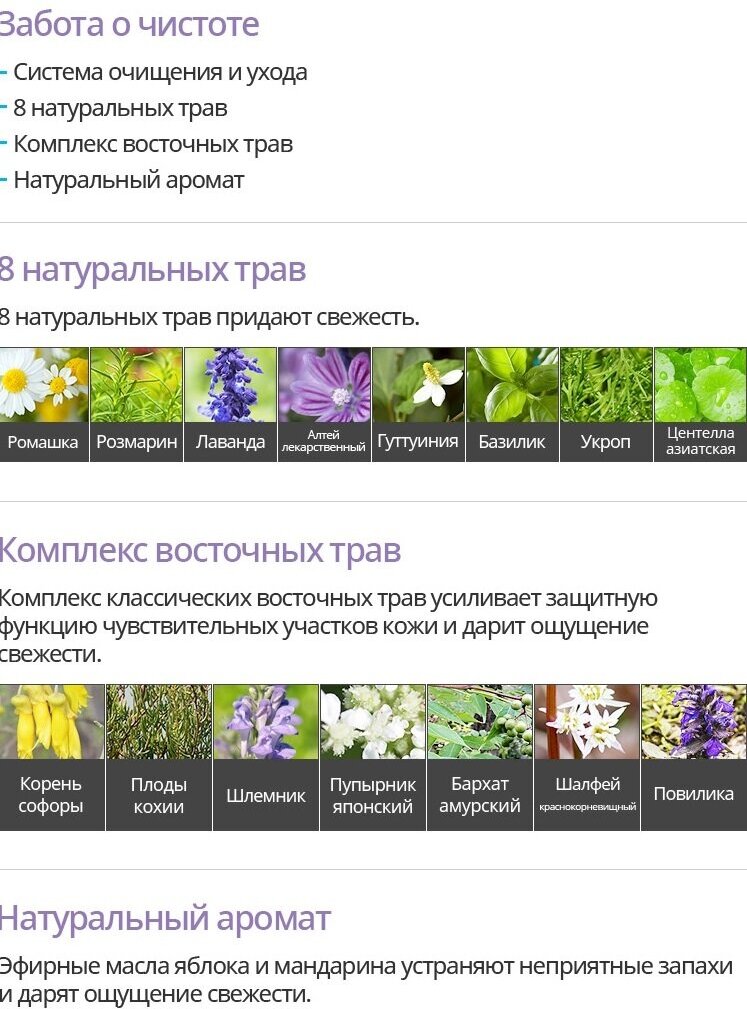Click the heading 'Забота о чистоте'

(x=129, y=24)
